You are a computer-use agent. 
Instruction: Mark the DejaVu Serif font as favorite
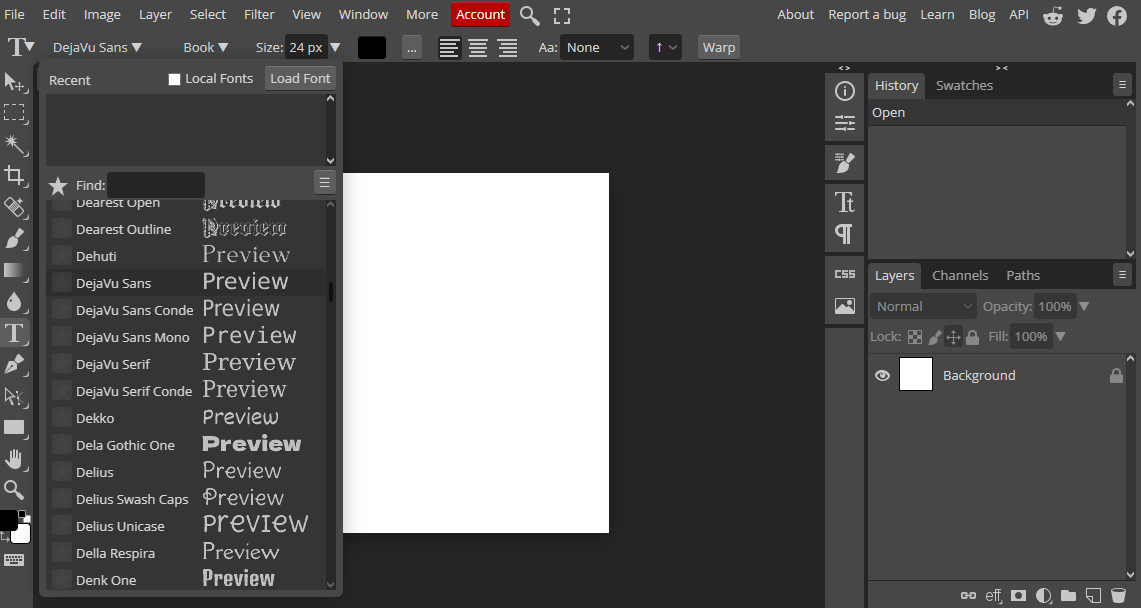pyautogui.click(x=62, y=364)
